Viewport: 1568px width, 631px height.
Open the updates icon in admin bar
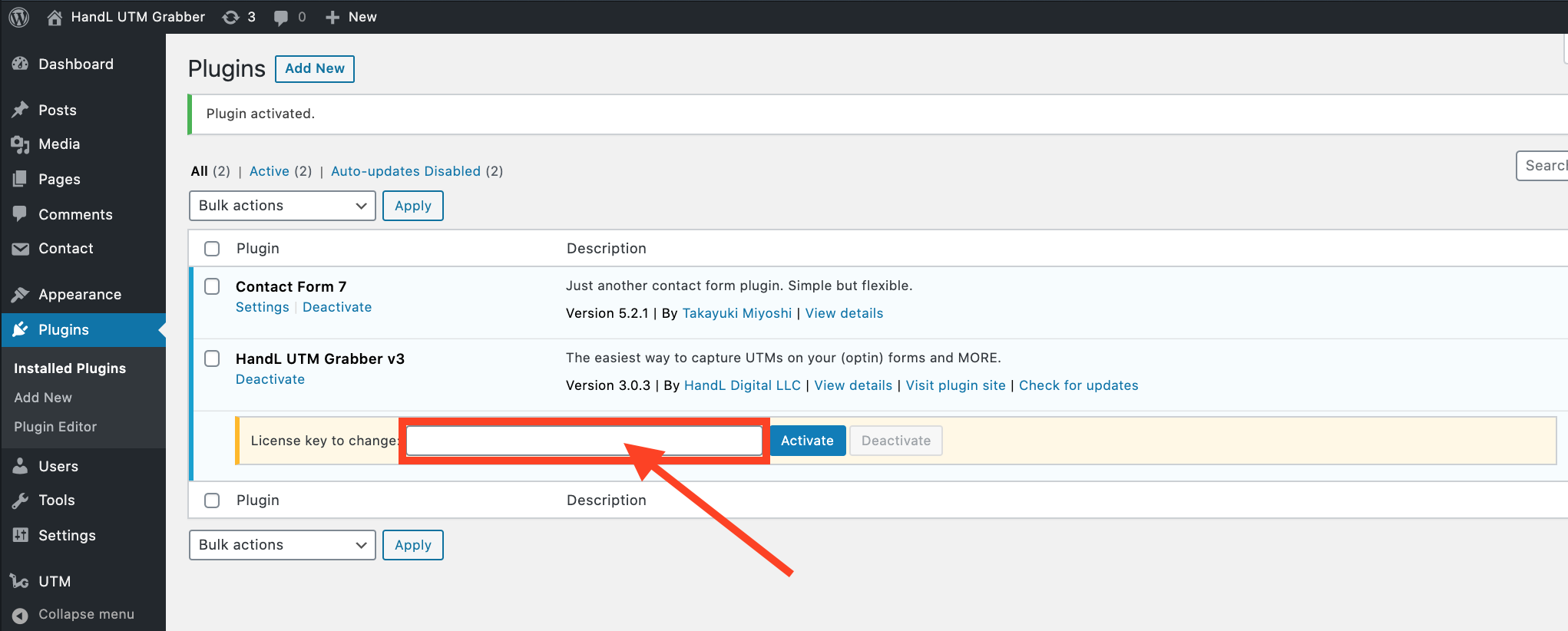click(x=231, y=17)
